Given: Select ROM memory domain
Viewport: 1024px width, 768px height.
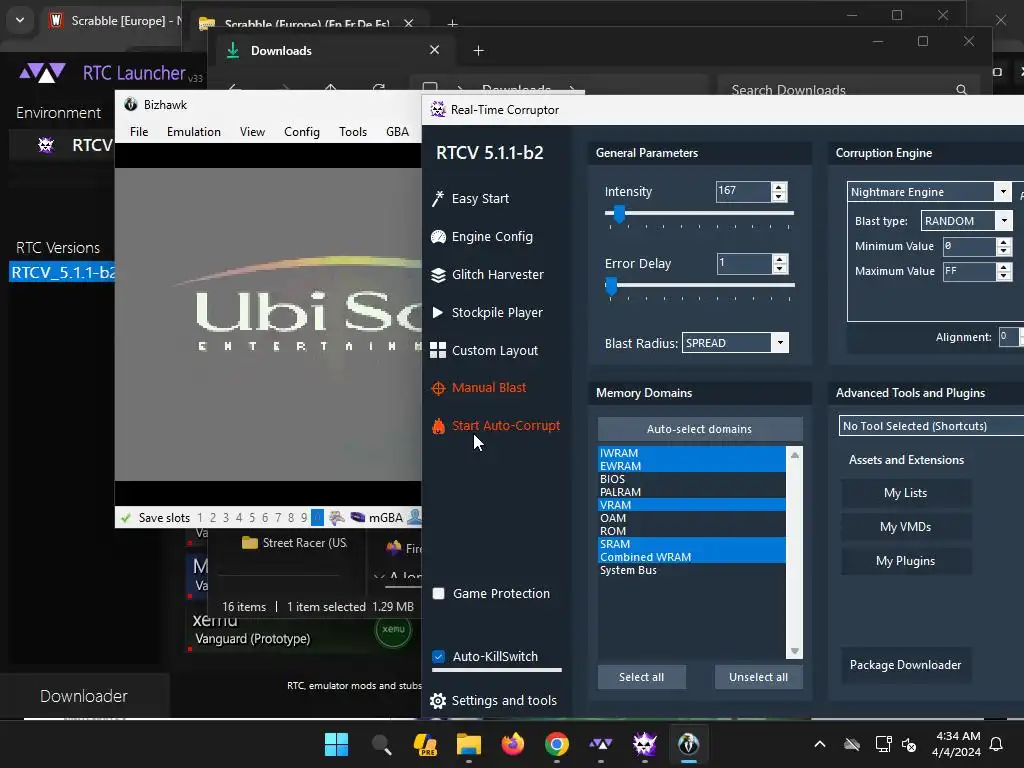Looking at the screenshot, I should pos(692,531).
